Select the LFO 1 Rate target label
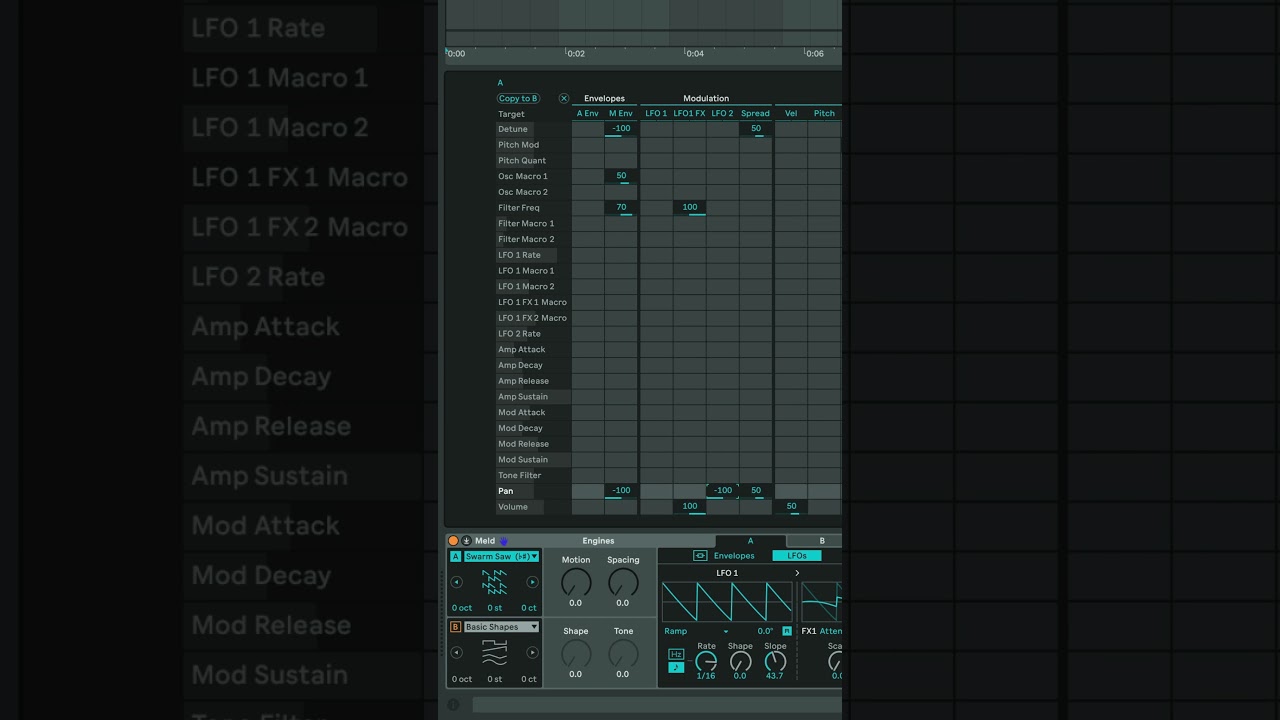 tap(519, 255)
